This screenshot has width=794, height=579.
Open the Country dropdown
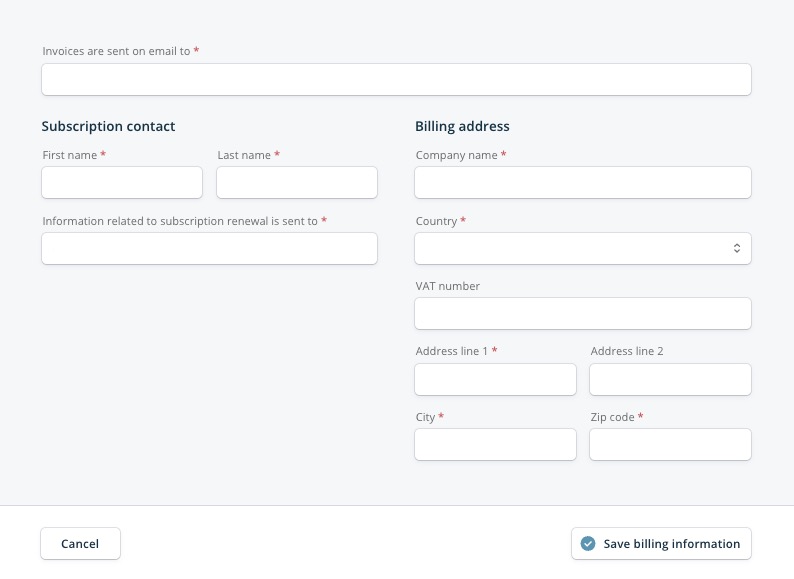(x=583, y=248)
